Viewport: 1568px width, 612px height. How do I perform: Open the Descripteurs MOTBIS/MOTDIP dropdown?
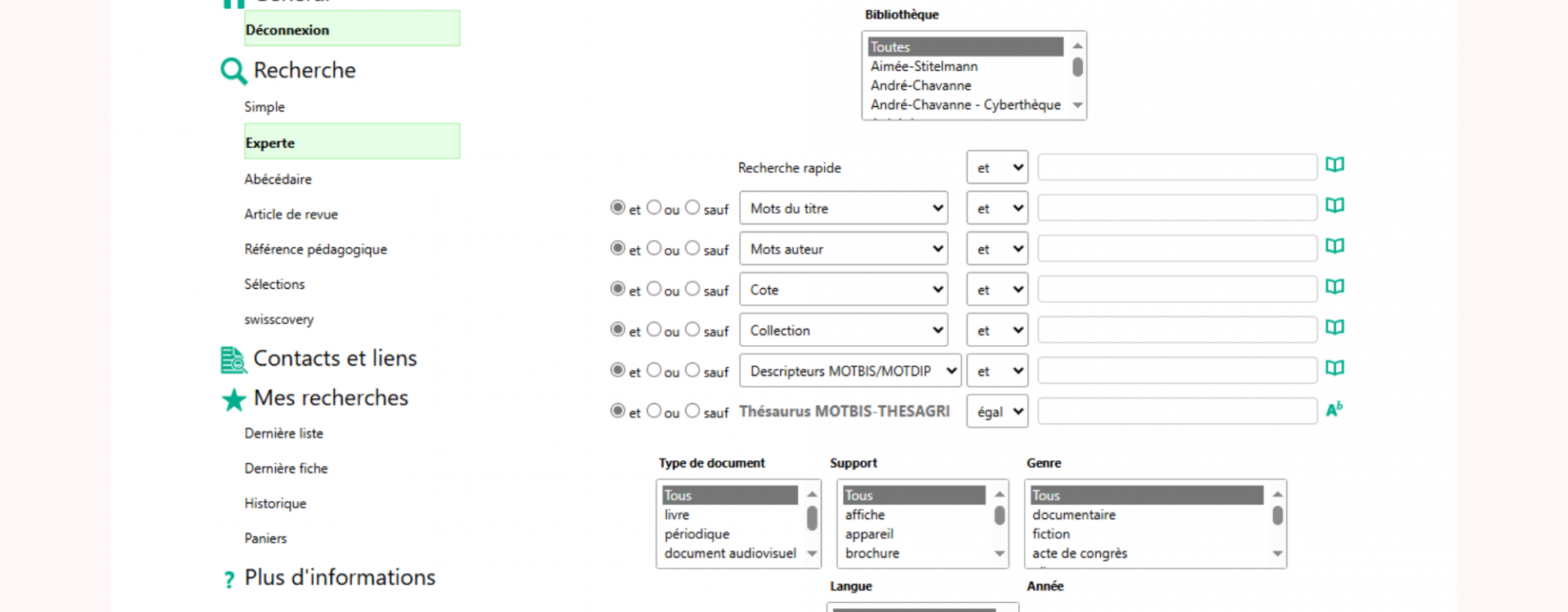coord(850,371)
